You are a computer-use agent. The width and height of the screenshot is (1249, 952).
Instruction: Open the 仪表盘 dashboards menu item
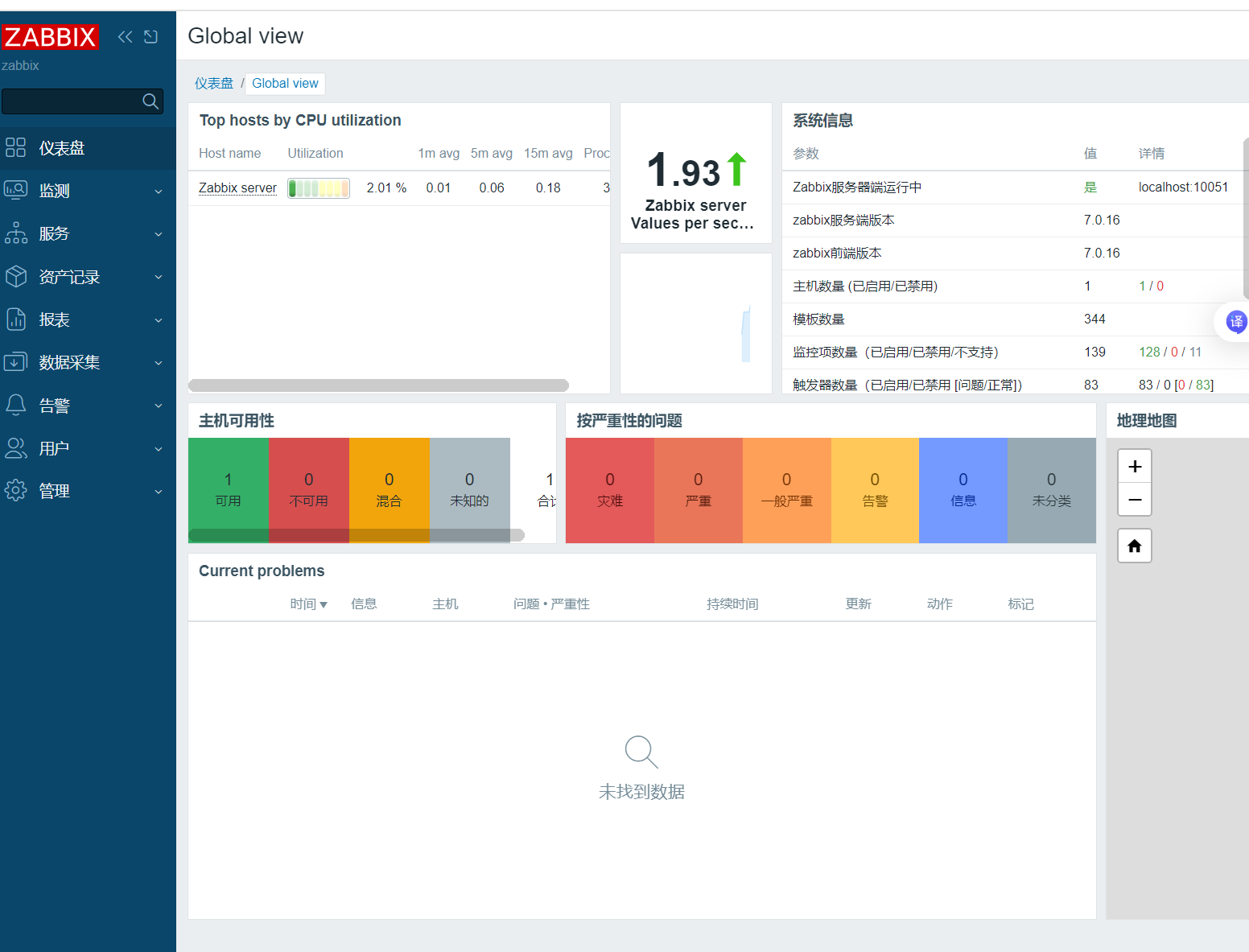tap(88, 148)
